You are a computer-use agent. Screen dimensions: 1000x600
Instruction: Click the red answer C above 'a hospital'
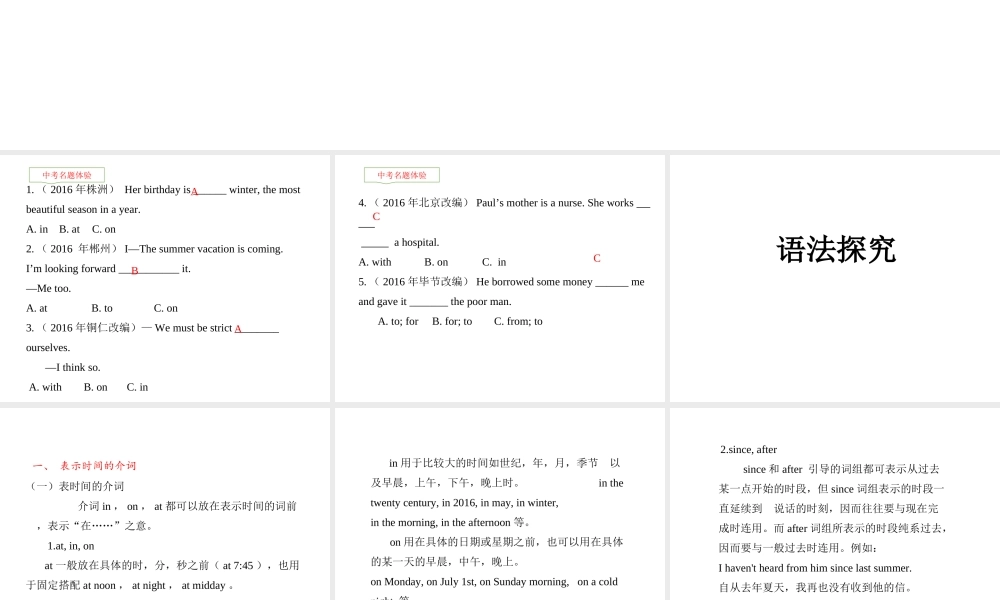point(376,217)
